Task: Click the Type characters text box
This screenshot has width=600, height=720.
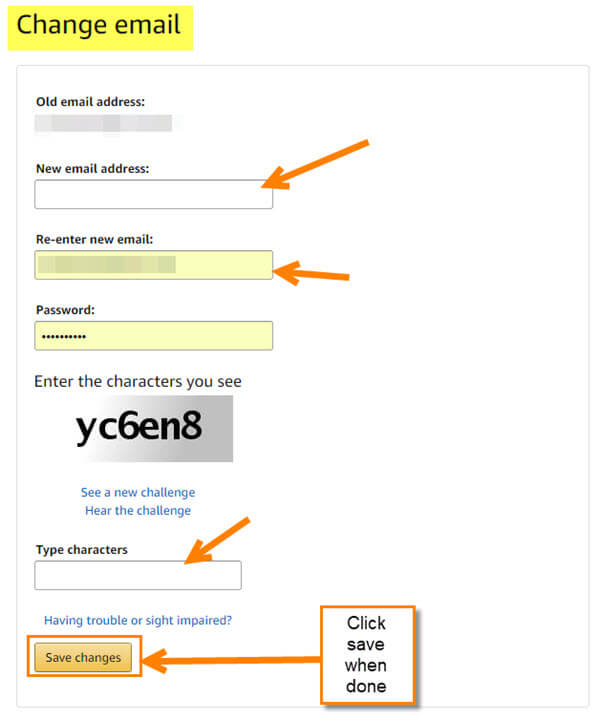Action: pos(138,575)
